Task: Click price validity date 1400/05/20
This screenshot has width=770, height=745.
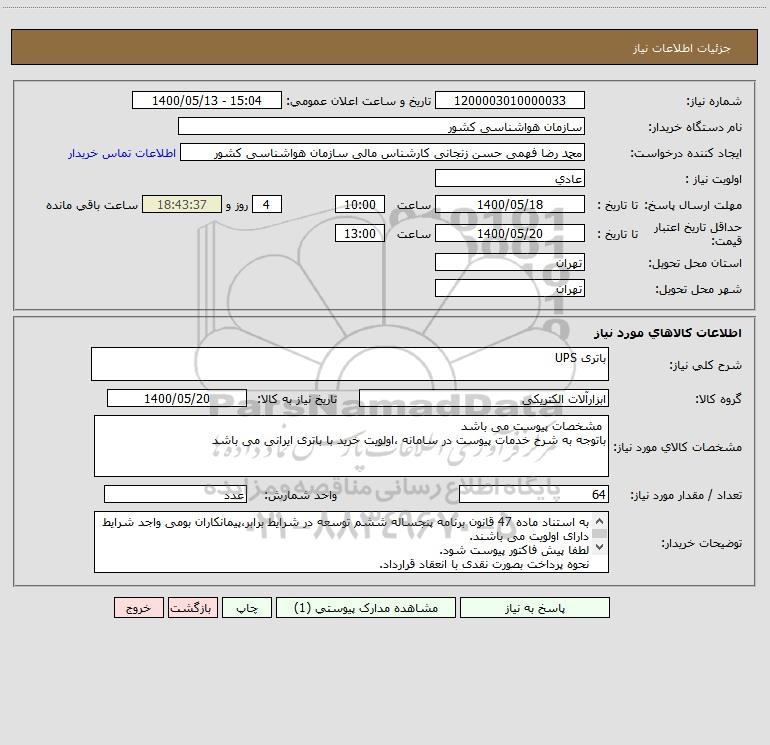Action: (x=510, y=233)
